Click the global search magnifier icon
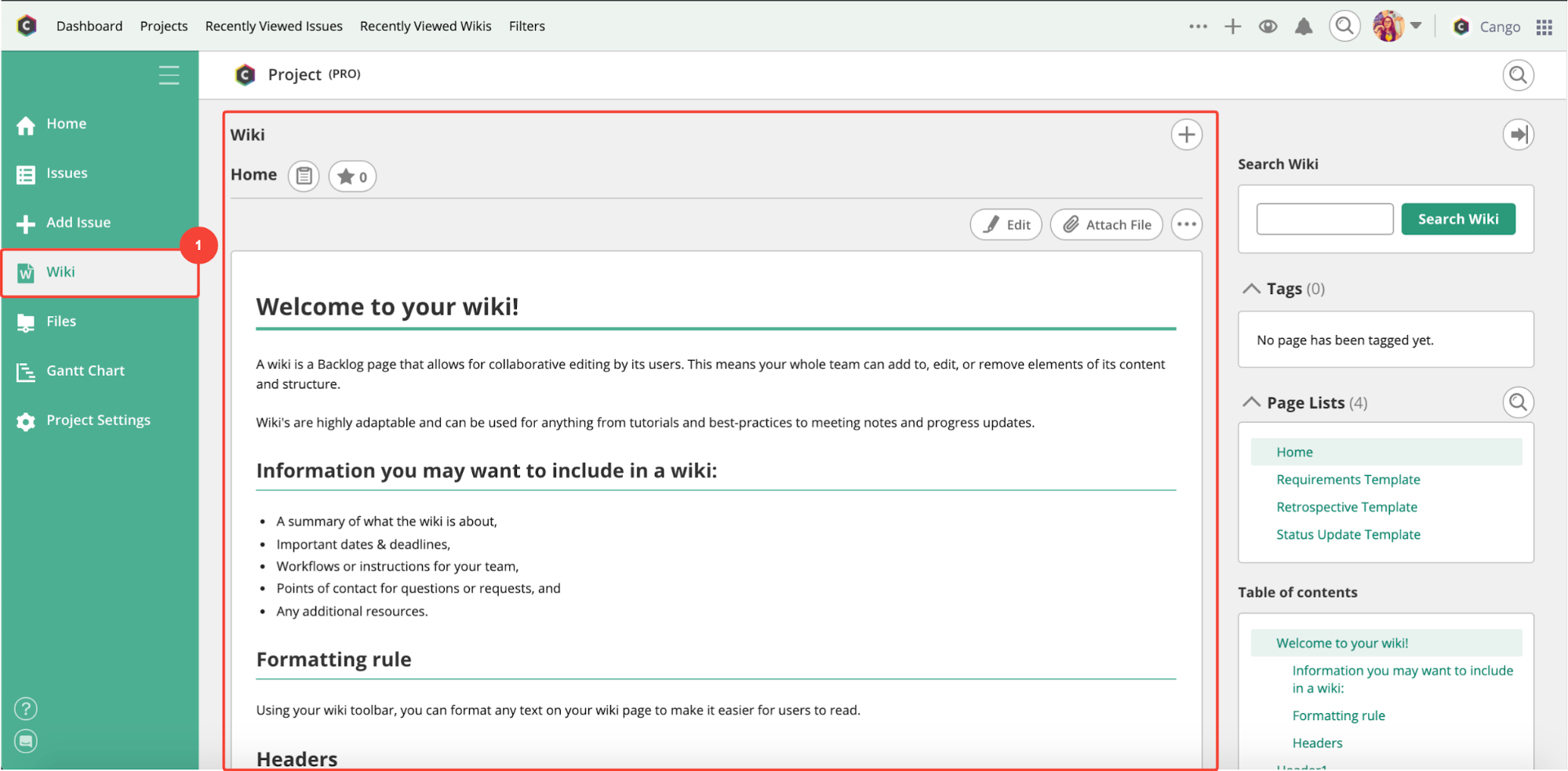 (1344, 27)
